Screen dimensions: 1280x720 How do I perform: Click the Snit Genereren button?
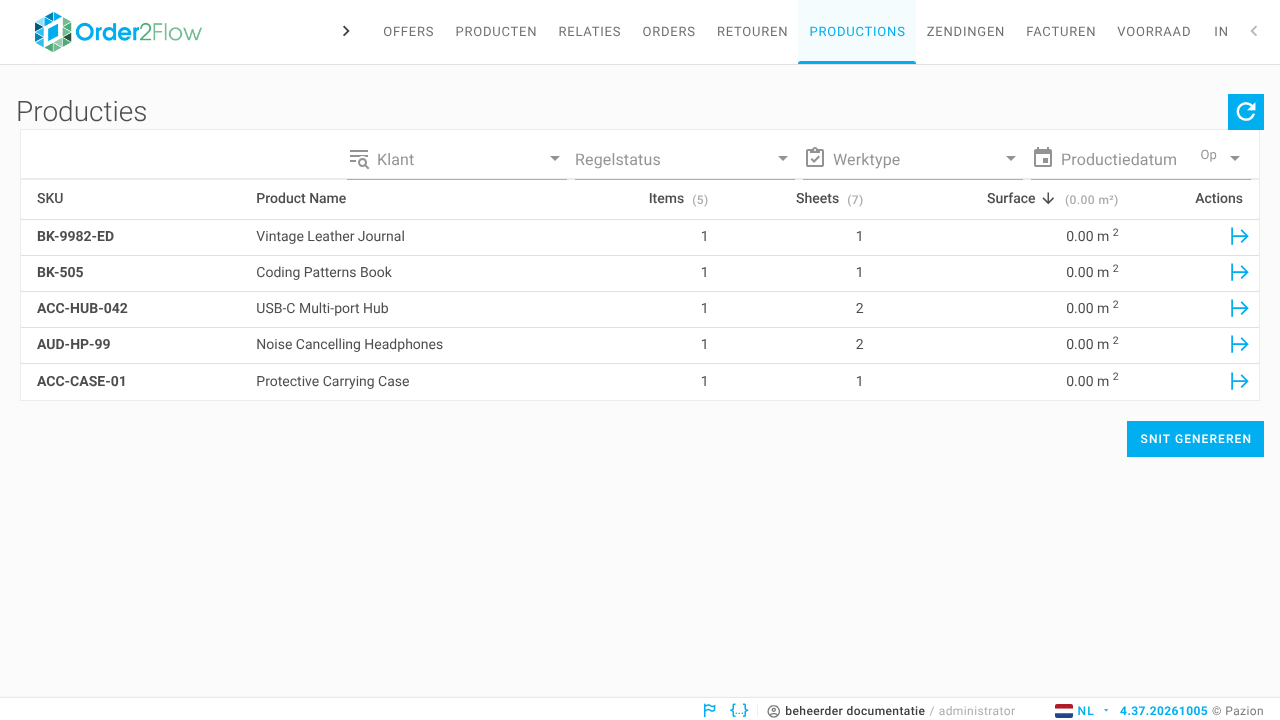[x=1195, y=439]
